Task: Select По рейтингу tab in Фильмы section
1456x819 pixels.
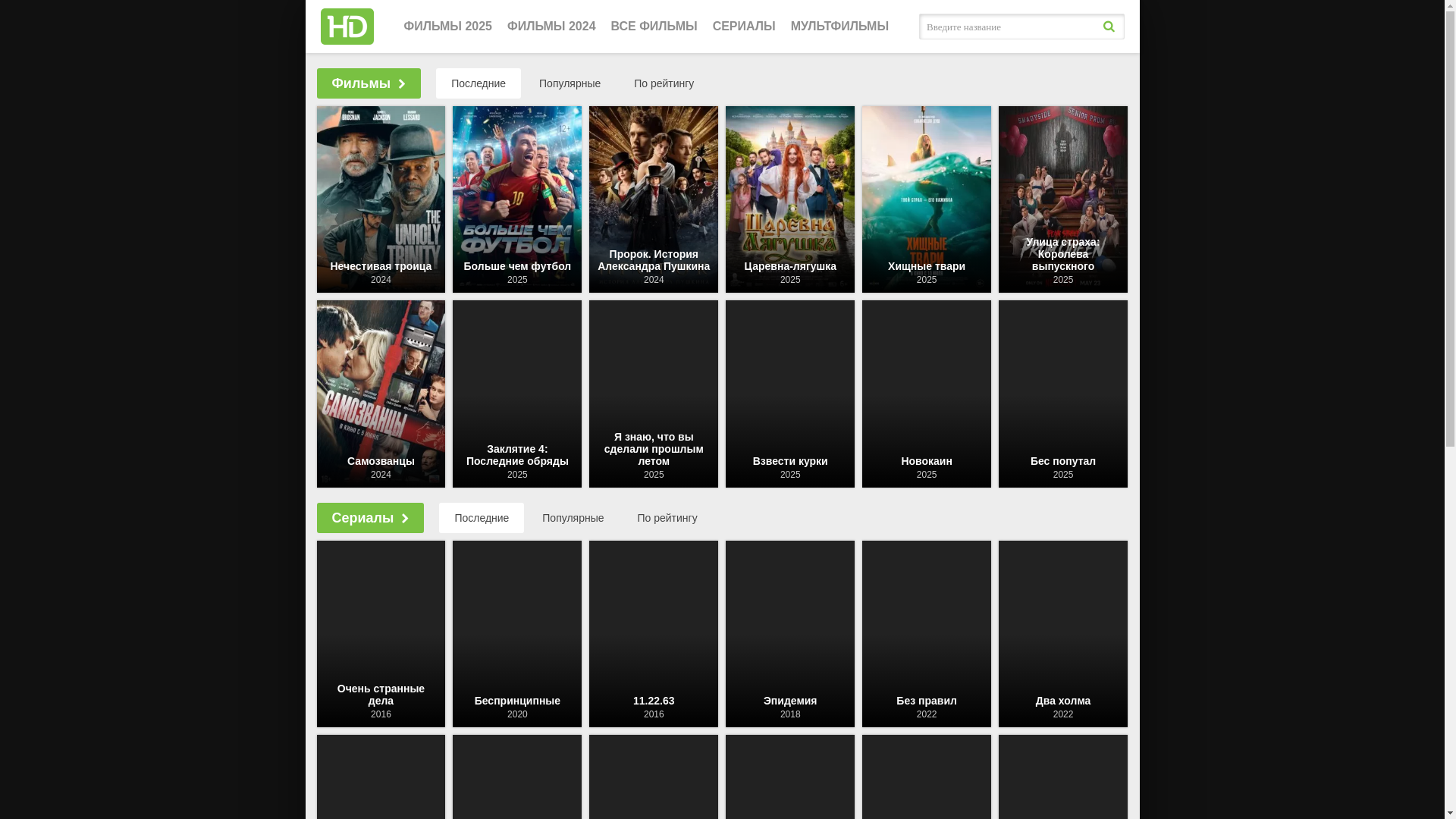Action: 664,83
